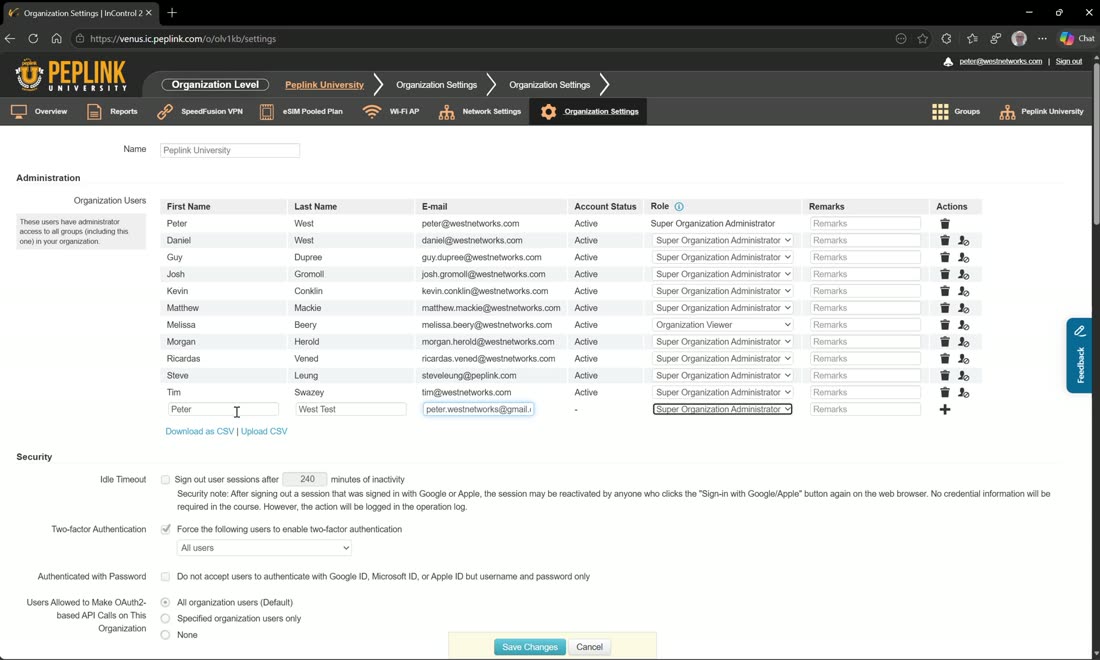This screenshot has width=1100, height=660.
Task: Open role dropdown for Kevin Conklin
Action: [723, 291]
